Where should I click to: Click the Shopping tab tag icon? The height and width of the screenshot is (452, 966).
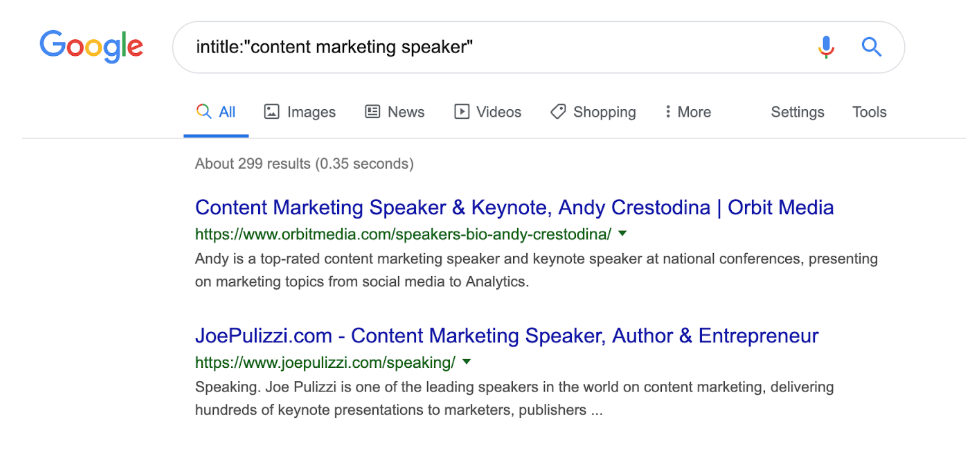[x=558, y=111]
